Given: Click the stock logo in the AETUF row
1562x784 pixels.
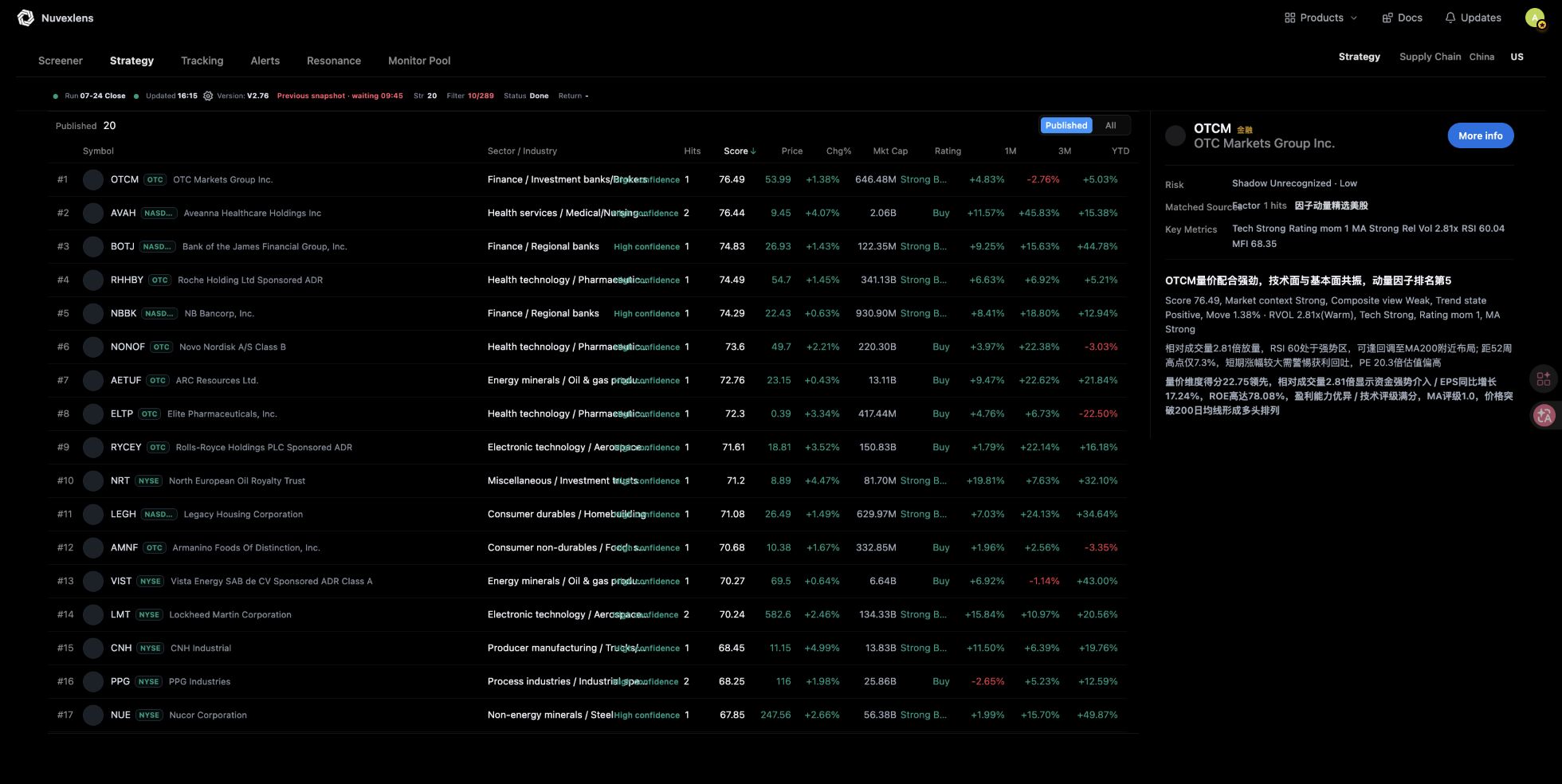Looking at the screenshot, I should click(93, 380).
